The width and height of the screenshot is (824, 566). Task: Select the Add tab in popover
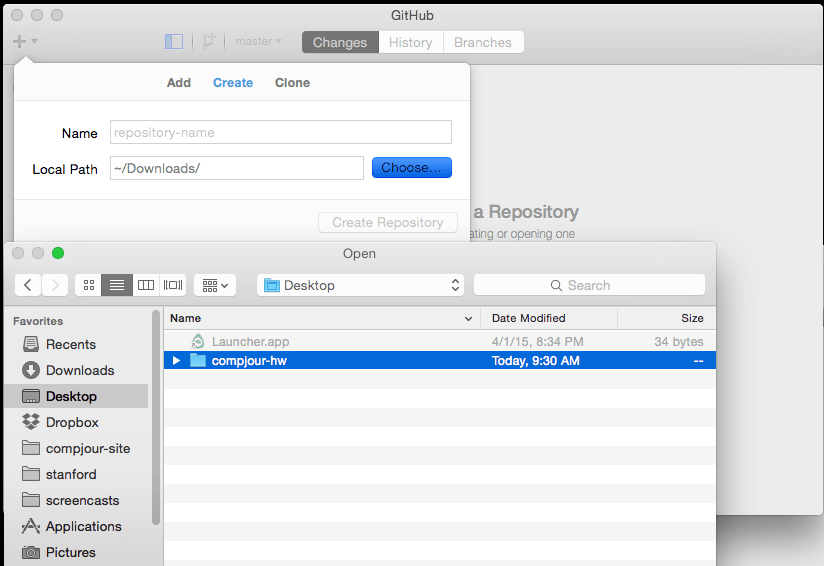pos(179,83)
